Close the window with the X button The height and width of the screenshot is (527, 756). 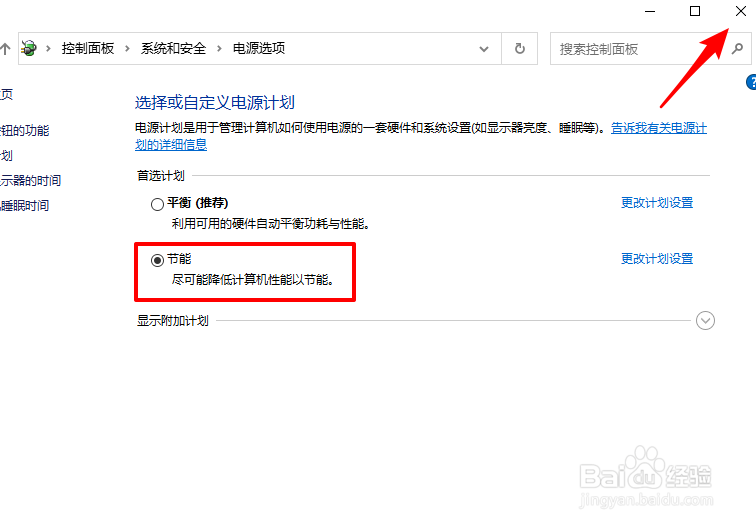pos(741,11)
